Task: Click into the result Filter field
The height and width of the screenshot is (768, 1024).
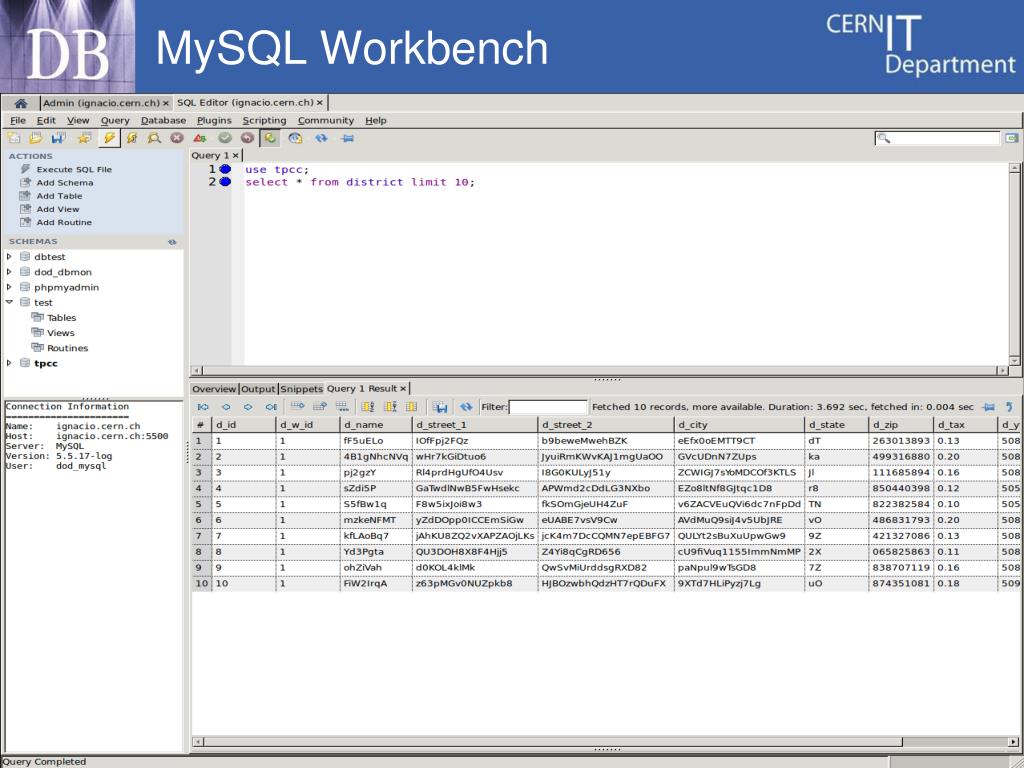Action: 548,407
